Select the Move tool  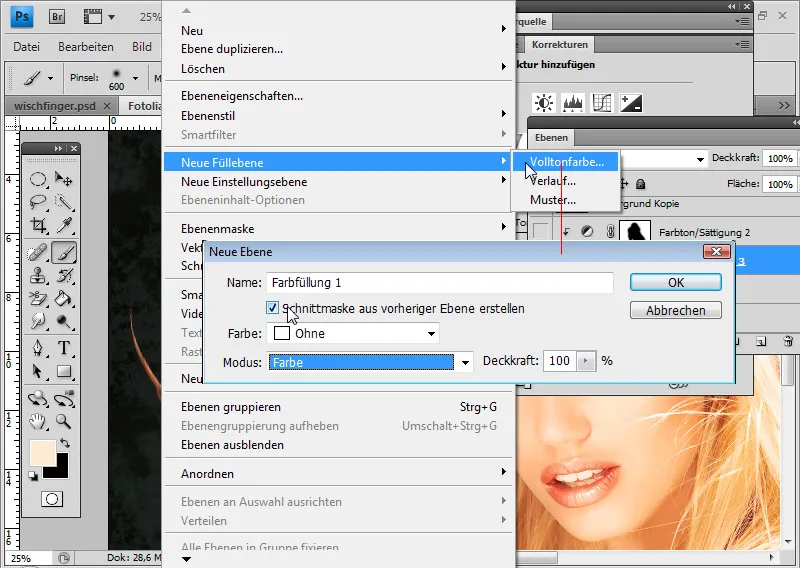tap(64, 179)
